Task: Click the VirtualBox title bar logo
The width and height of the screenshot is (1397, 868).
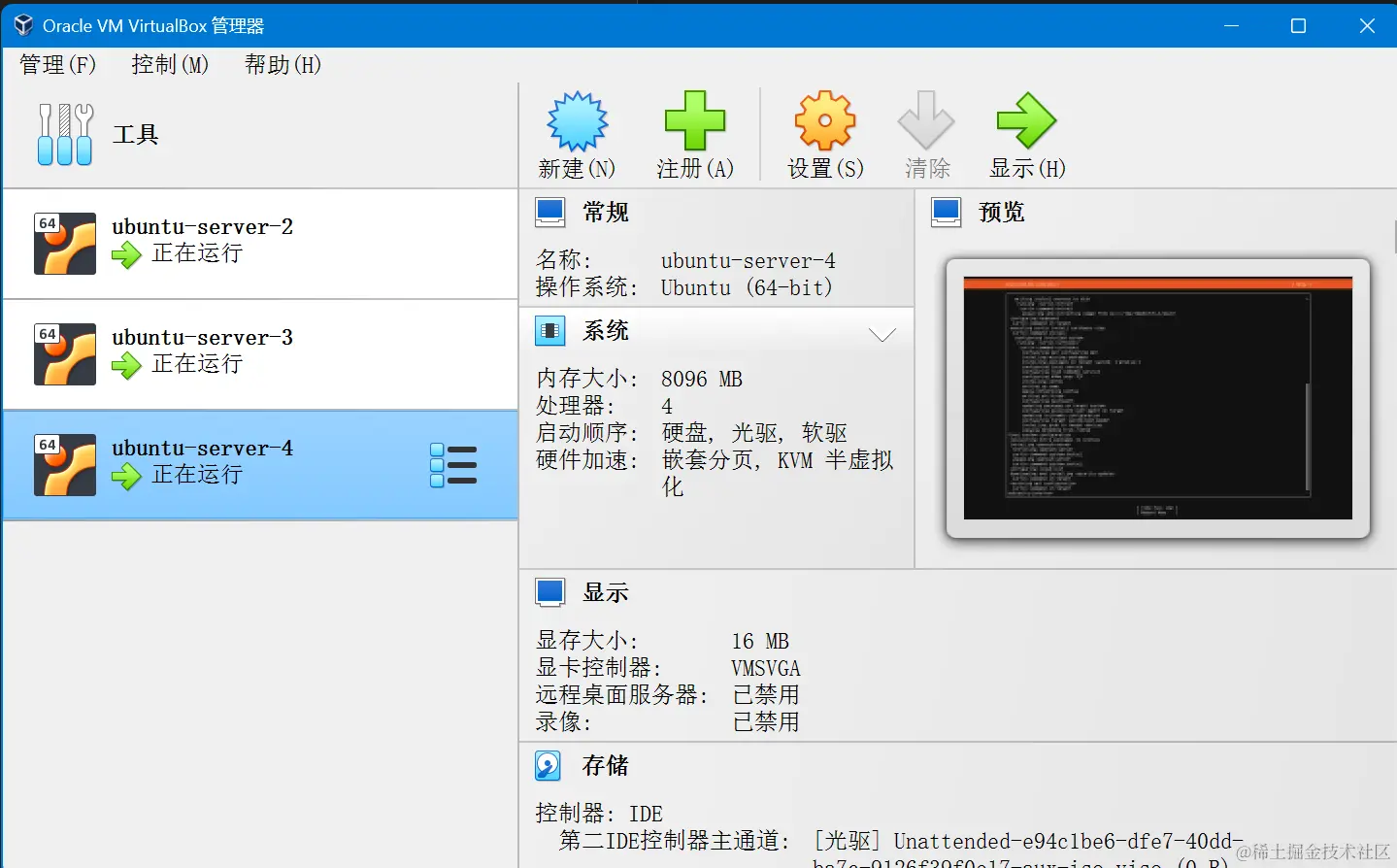Action: pos(23,25)
